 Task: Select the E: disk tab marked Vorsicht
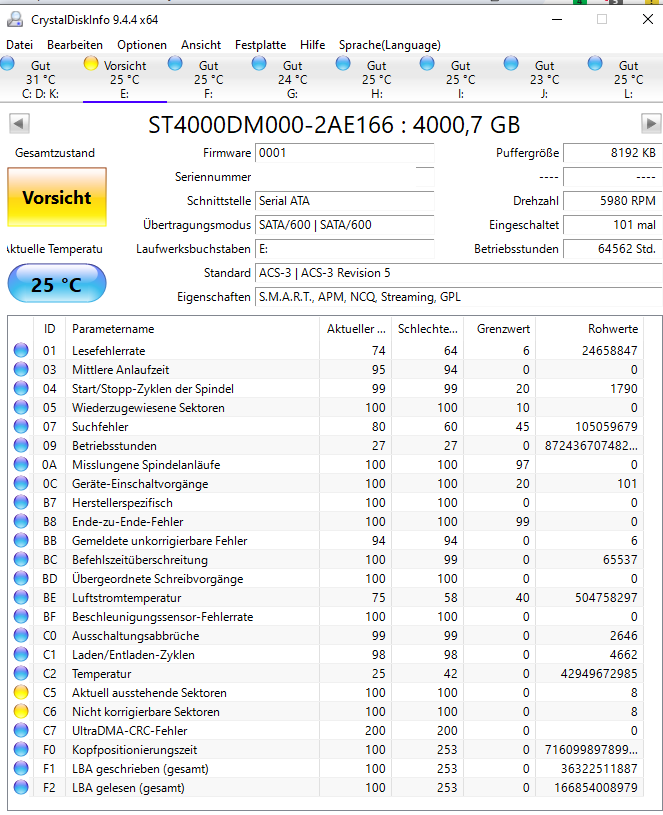(x=125, y=80)
